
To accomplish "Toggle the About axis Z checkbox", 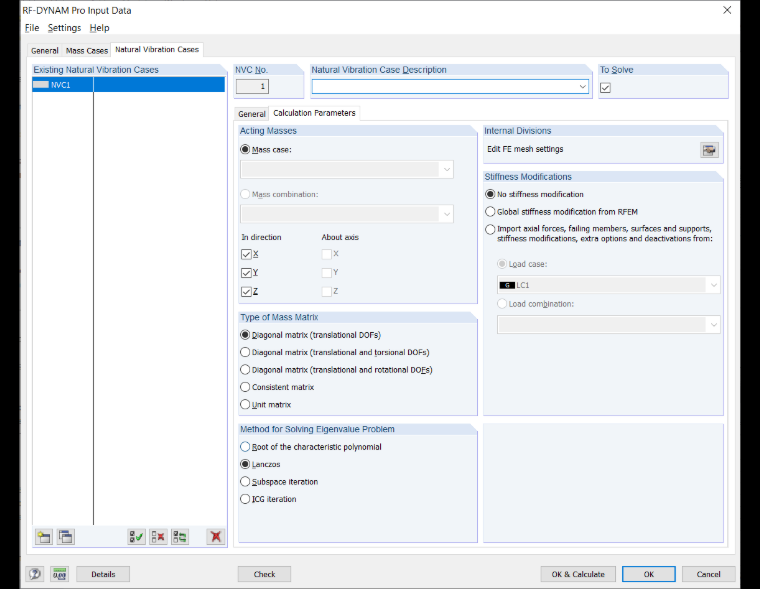I will tap(327, 291).
